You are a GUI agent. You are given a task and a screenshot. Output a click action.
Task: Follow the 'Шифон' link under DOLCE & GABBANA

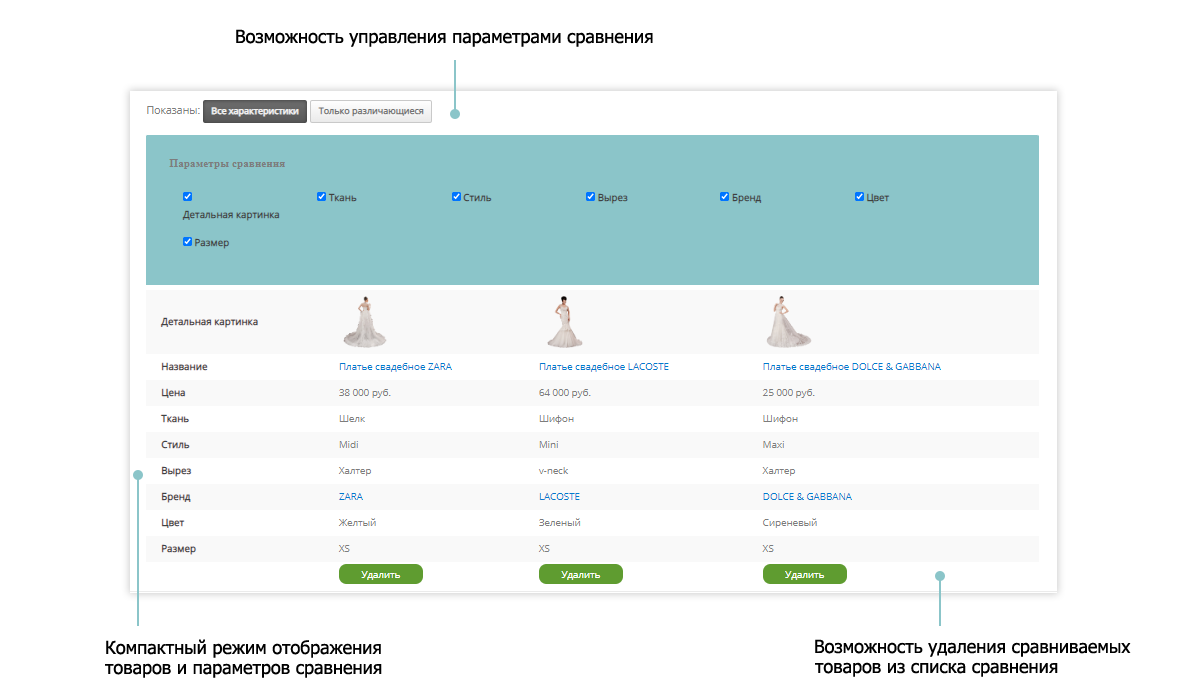780,419
